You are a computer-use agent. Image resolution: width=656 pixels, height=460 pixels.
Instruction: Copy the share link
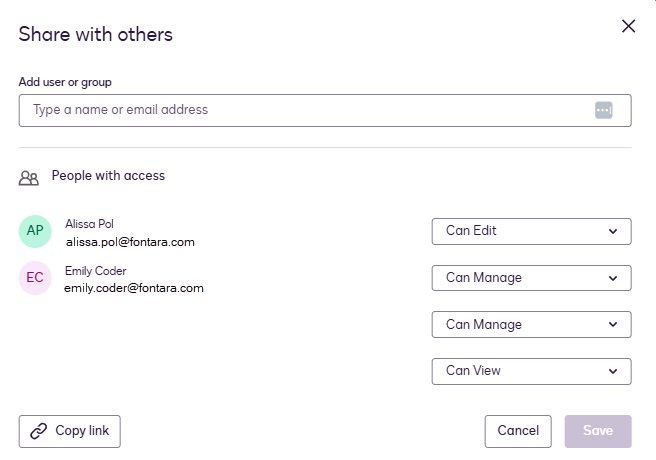[x=69, y=431]
